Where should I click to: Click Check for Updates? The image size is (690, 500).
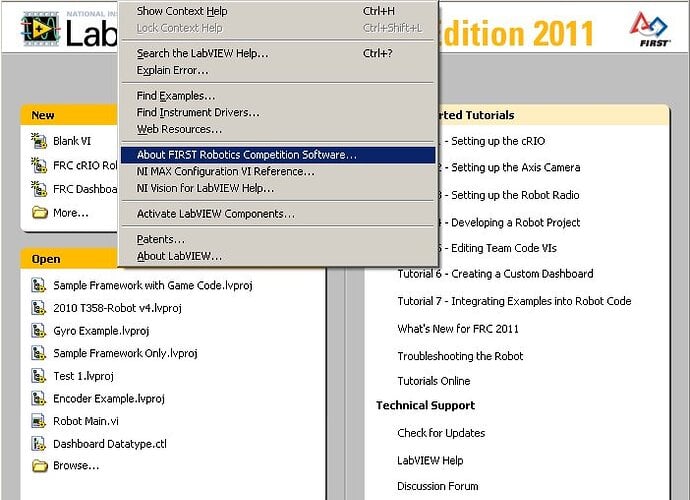click(x=441, y=433)
